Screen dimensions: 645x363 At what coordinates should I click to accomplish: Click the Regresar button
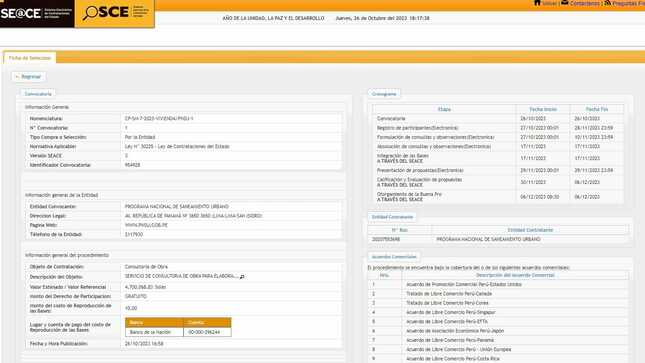[x=29, y=77]
